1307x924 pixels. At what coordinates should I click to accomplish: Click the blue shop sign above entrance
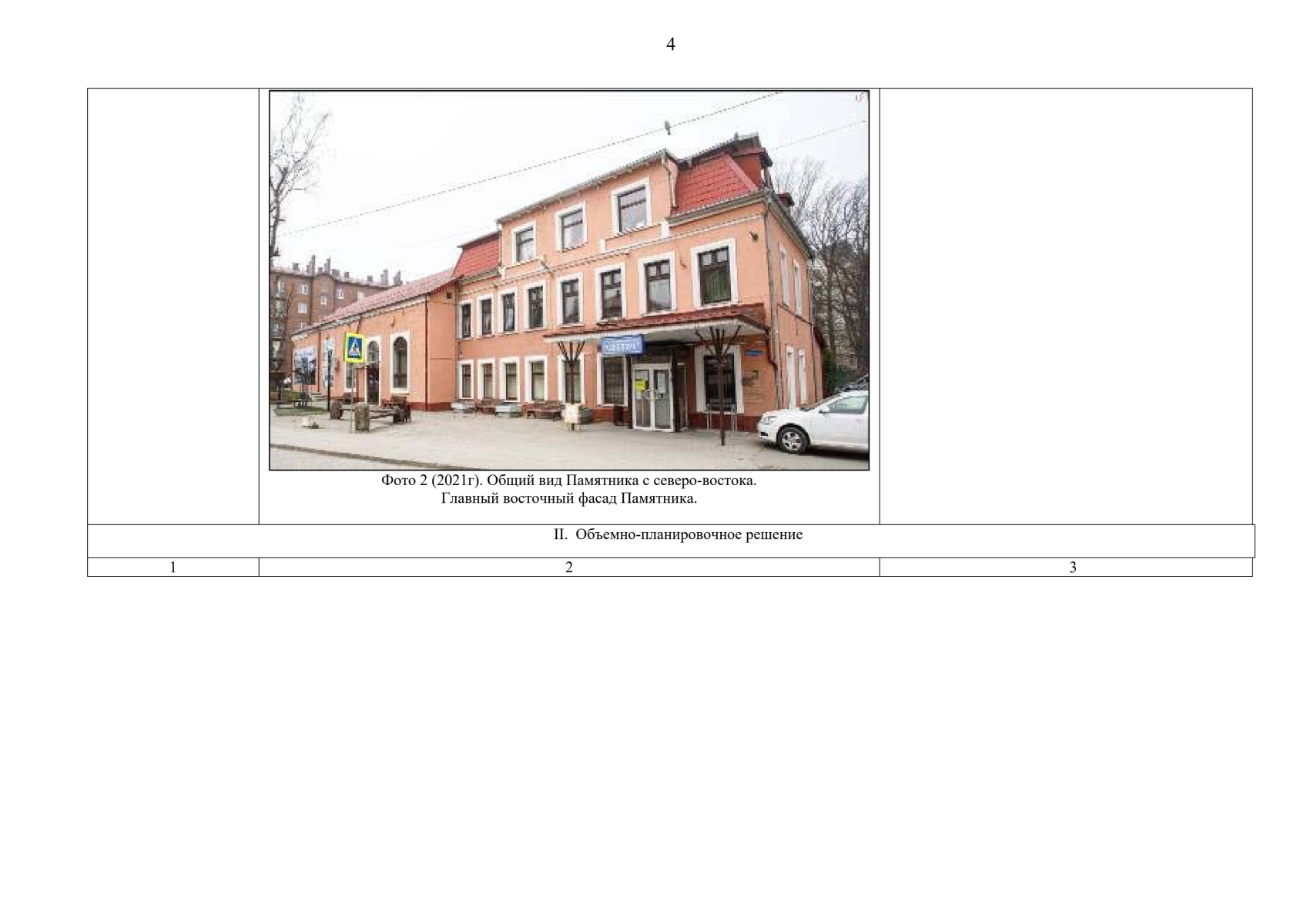621,345
